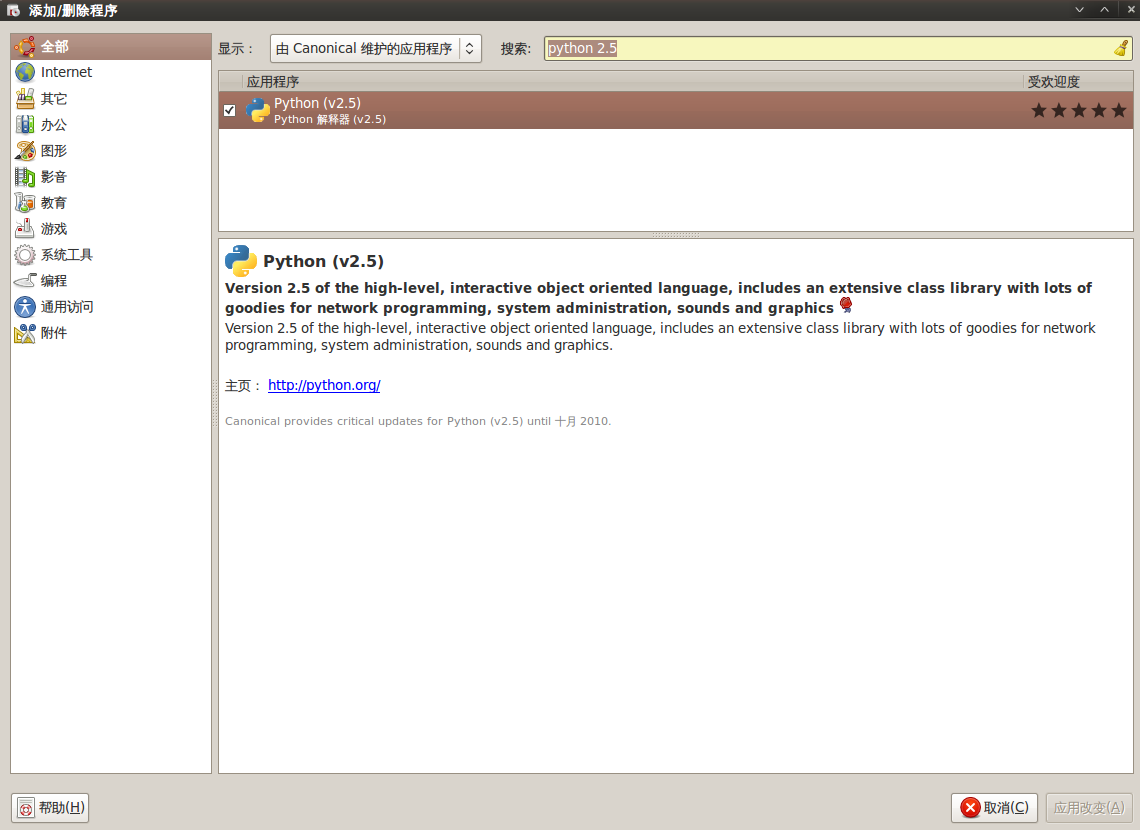Click the 图形 graphics category icon
The height and width of the screenshot is (830, 1140).
click(25, 150)
